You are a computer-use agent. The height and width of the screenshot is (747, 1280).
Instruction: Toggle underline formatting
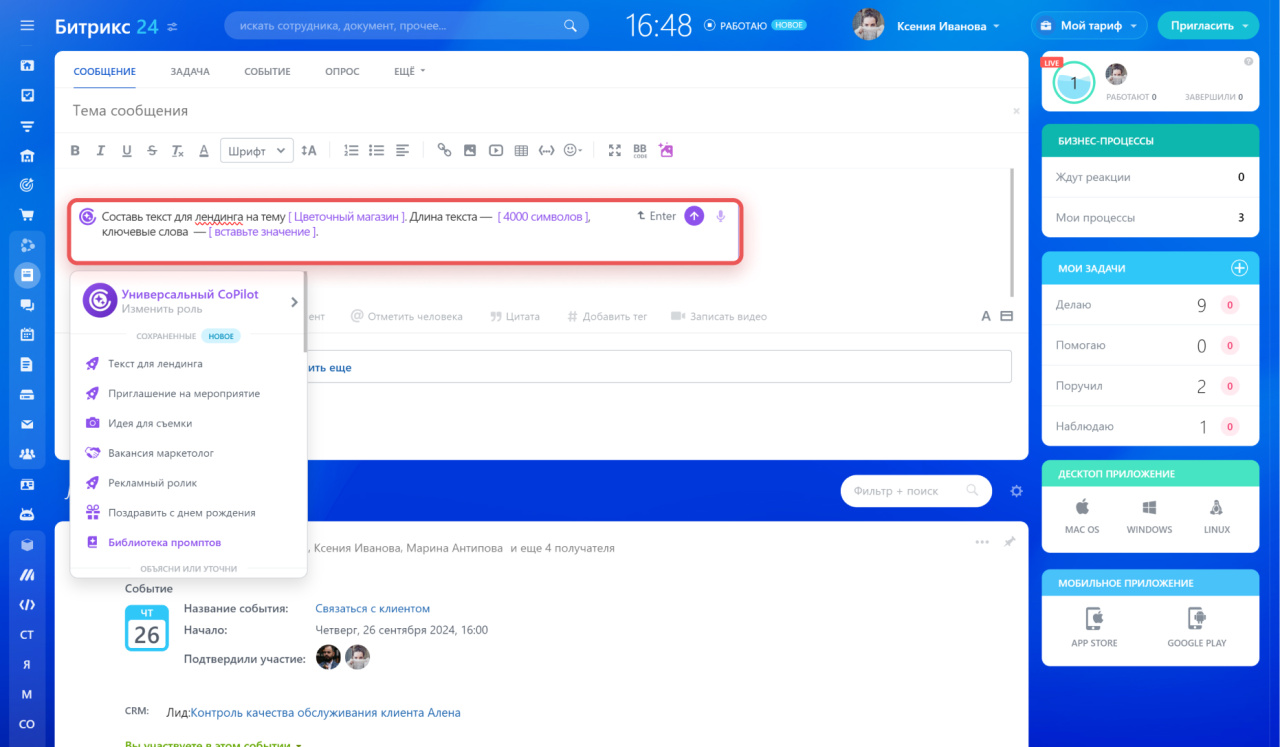tap(126, 151)
